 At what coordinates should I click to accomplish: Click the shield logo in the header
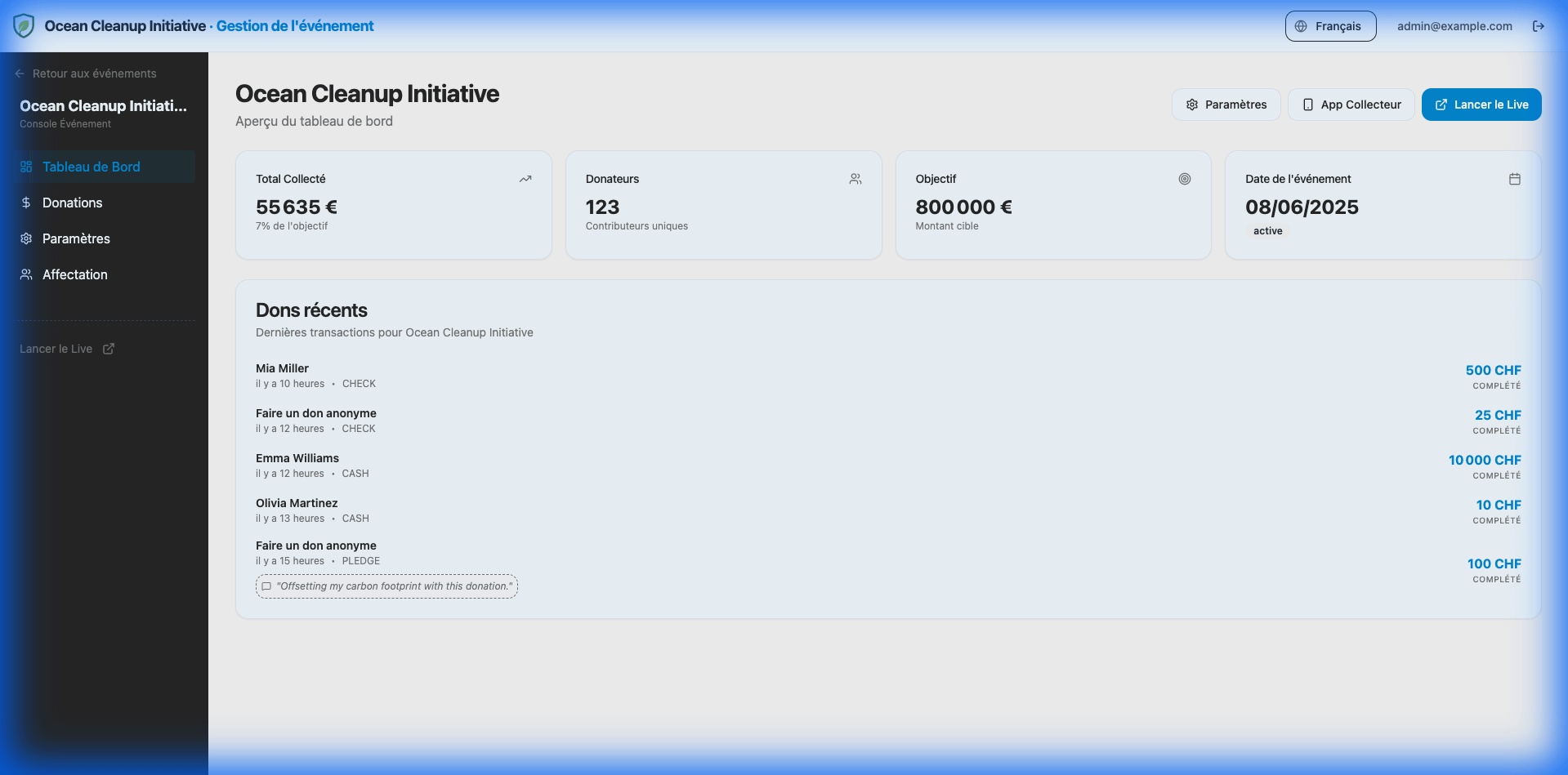[x=24, y=25]
